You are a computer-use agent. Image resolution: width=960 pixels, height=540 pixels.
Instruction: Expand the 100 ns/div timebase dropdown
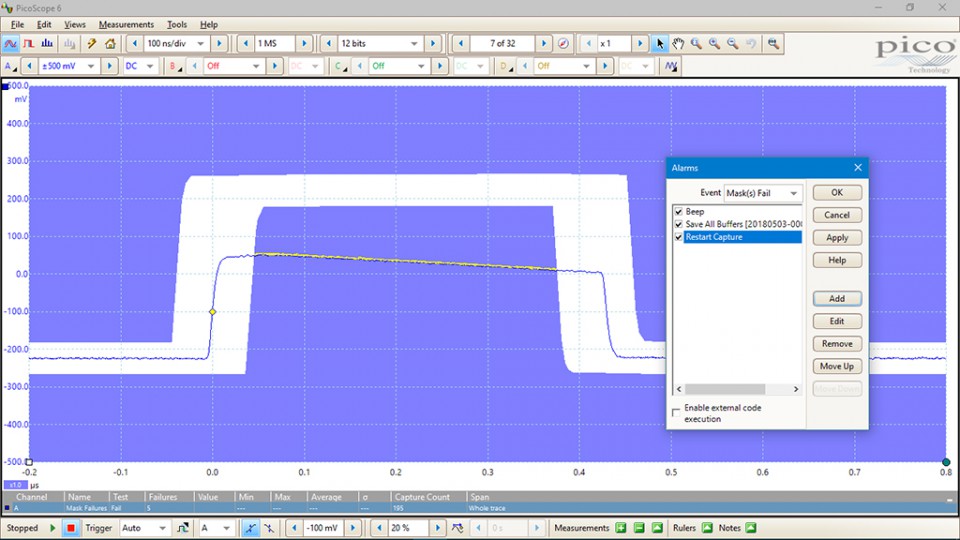point(201,44)
